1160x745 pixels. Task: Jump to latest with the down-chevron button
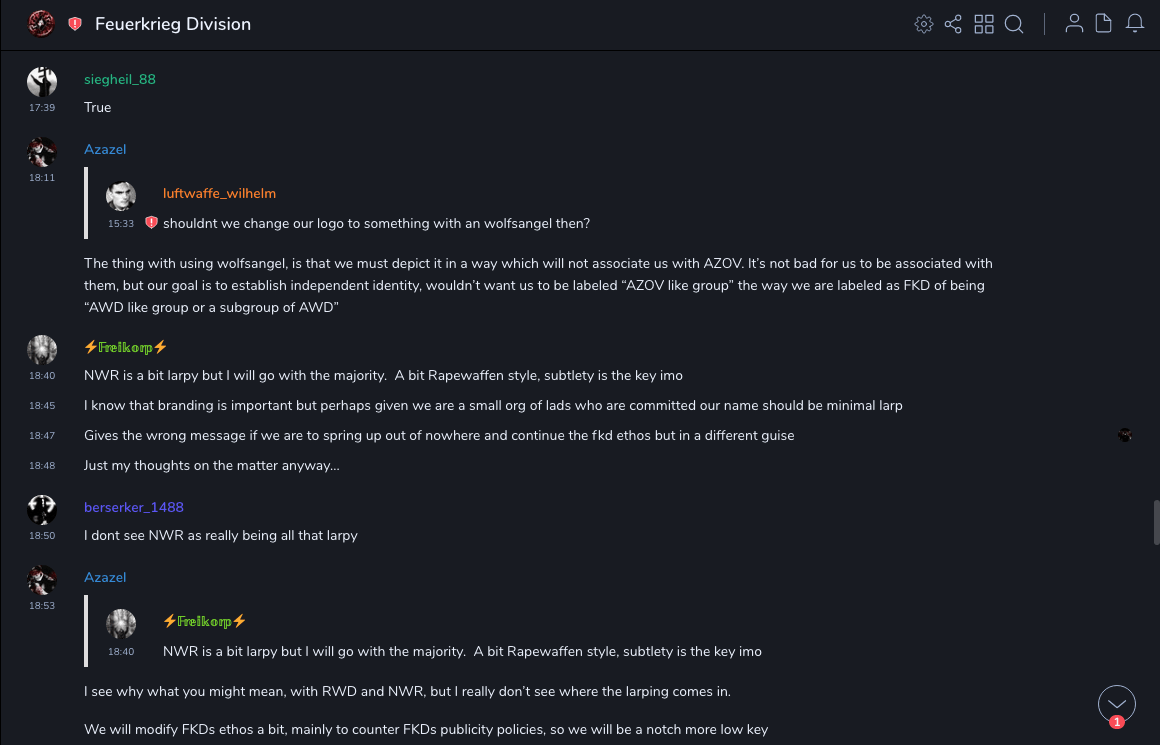click(x=1117, y=704)
